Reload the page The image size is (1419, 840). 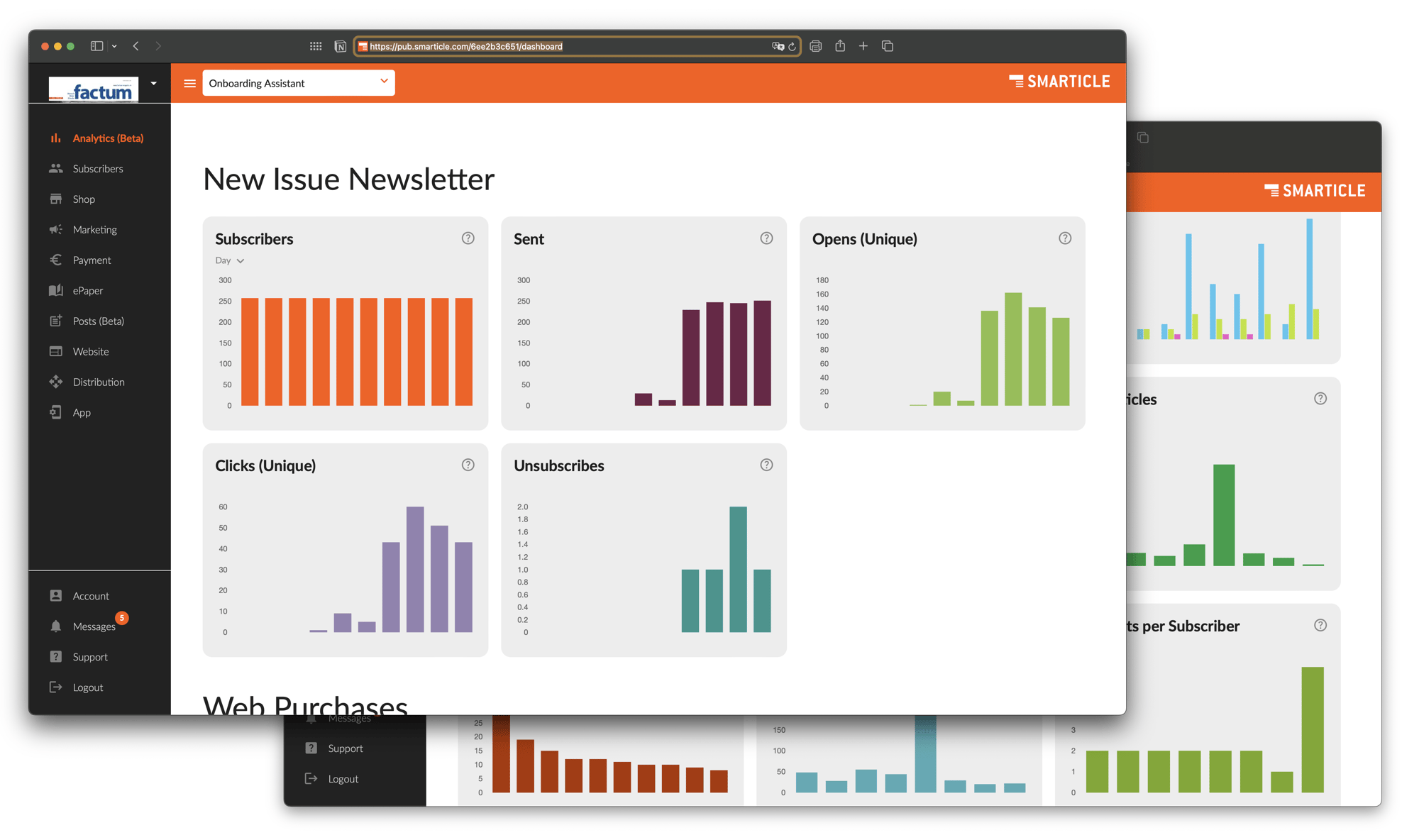click(793, 47)
